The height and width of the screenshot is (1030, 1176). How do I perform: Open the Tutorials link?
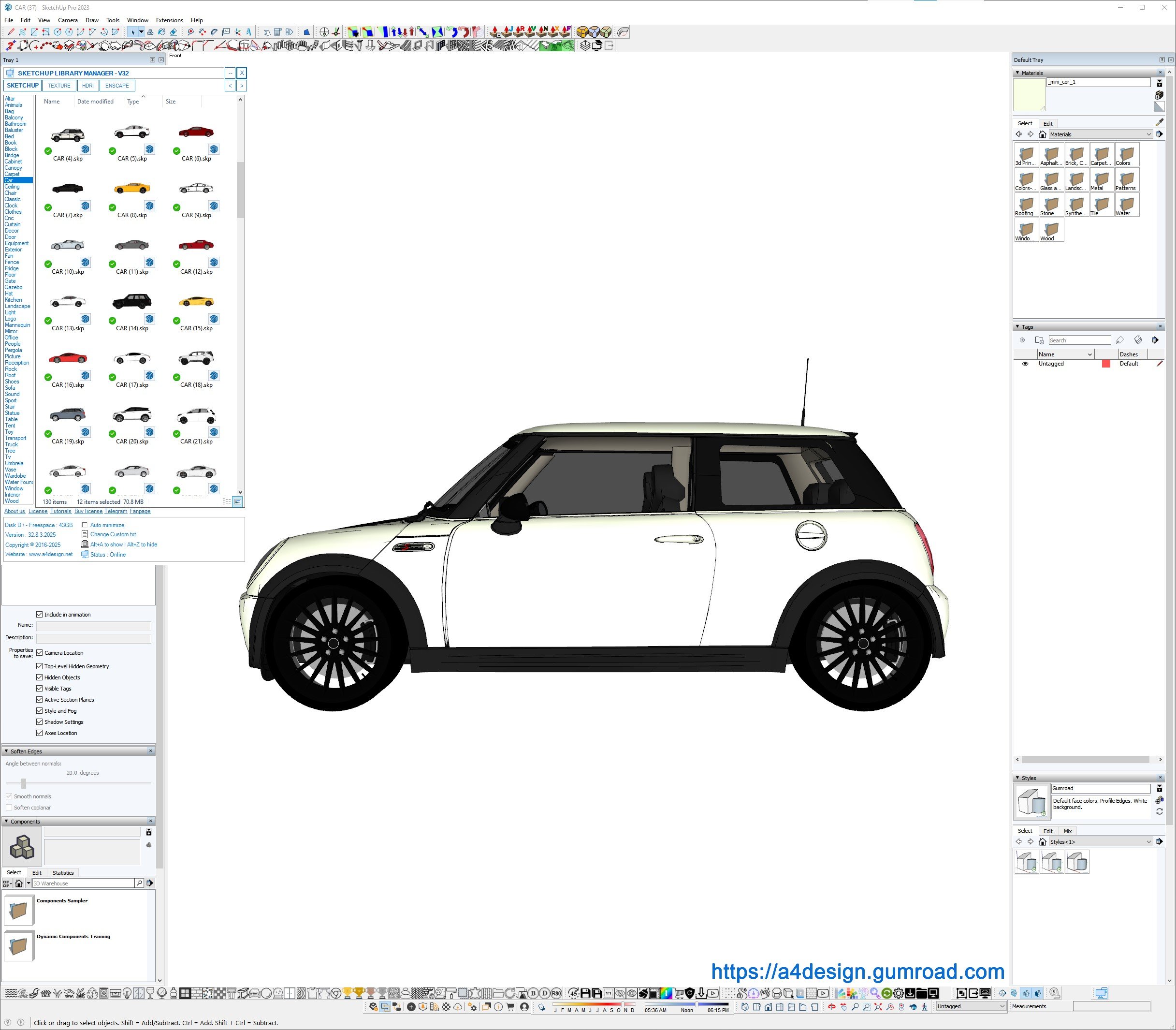tap(61, 512)
